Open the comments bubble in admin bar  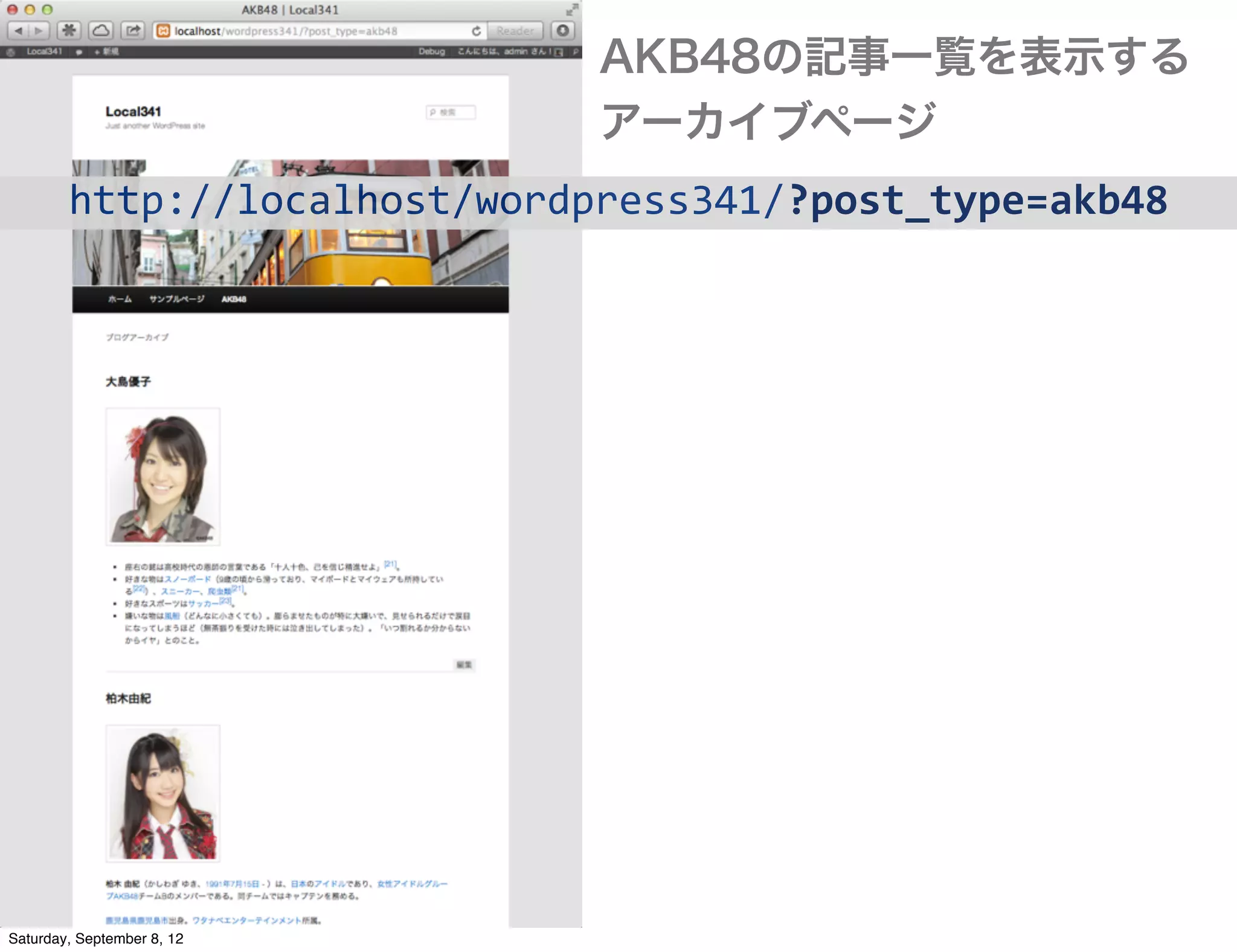[79, 52]
